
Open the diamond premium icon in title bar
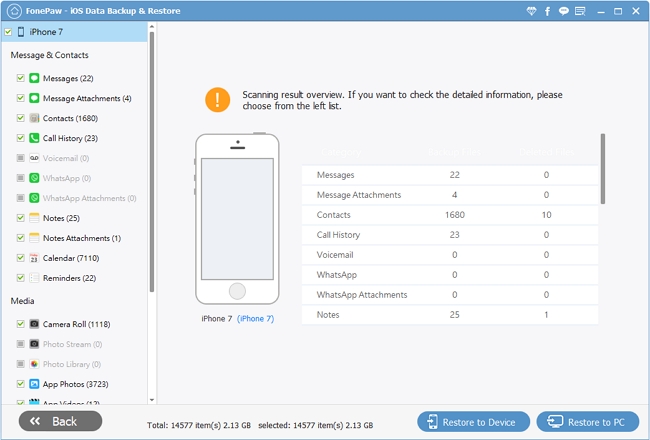(x=531, y=11)
